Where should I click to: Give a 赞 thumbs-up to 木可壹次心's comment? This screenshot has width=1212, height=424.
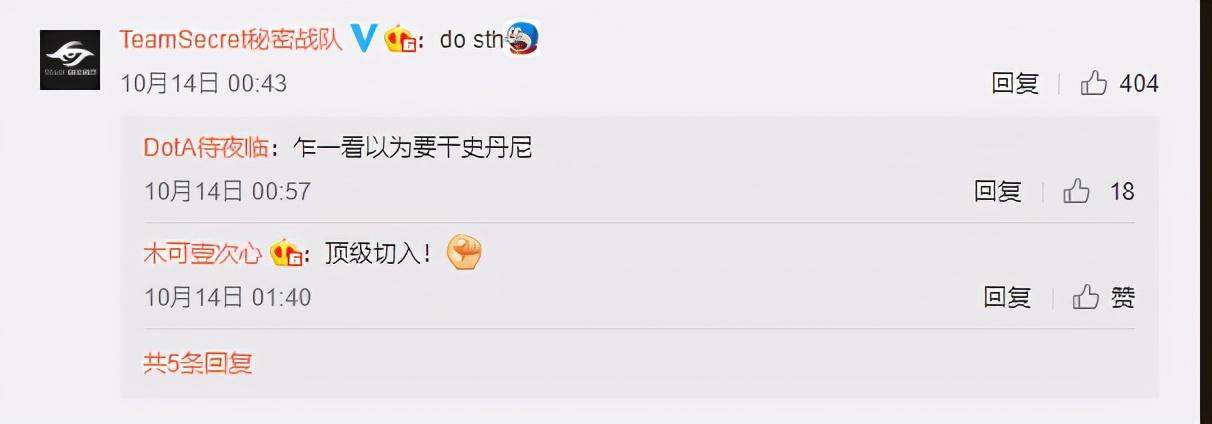tap(1103, 297)
